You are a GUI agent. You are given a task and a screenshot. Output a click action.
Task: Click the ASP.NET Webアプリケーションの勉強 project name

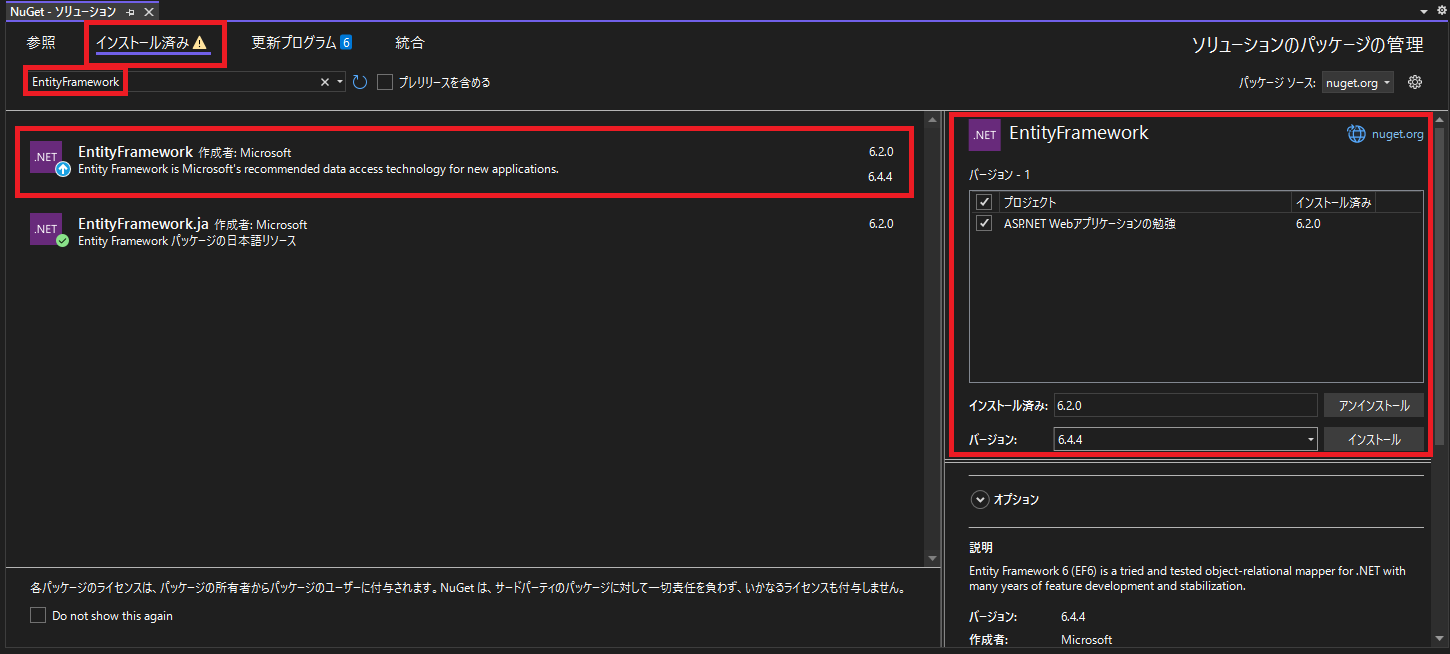click(x=1089, y=224)
